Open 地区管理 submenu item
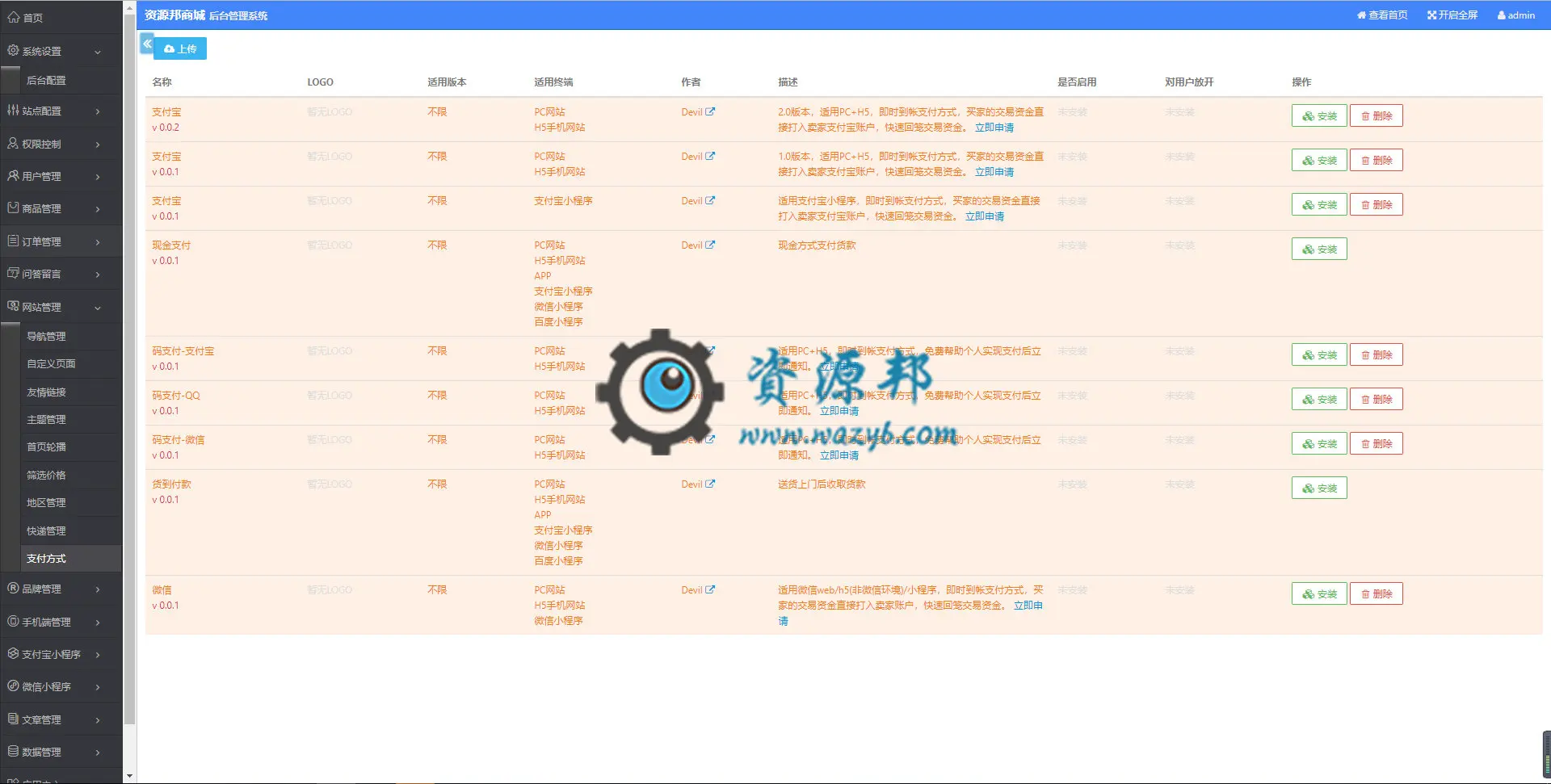This screenshot has height=784, width=1551. [71, 502]
